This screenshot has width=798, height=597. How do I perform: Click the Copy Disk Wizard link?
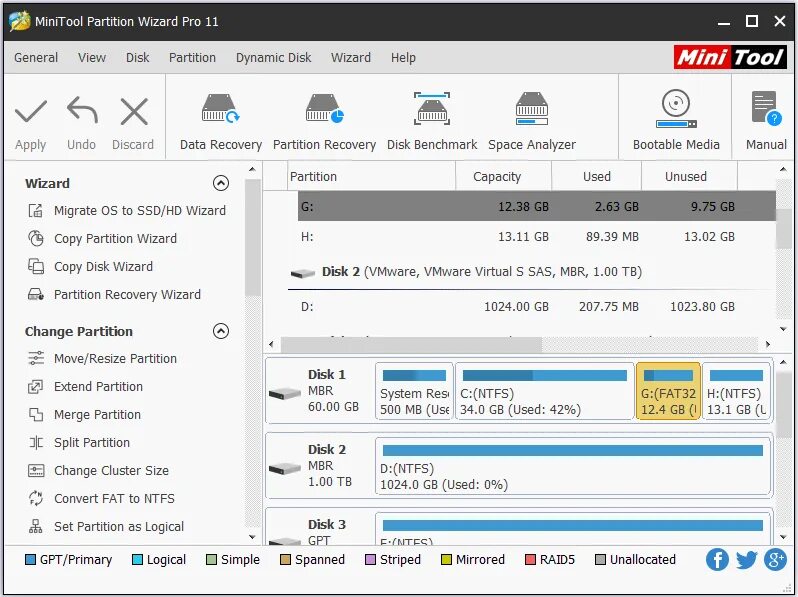pyautogui.click(x=103, y=266)
